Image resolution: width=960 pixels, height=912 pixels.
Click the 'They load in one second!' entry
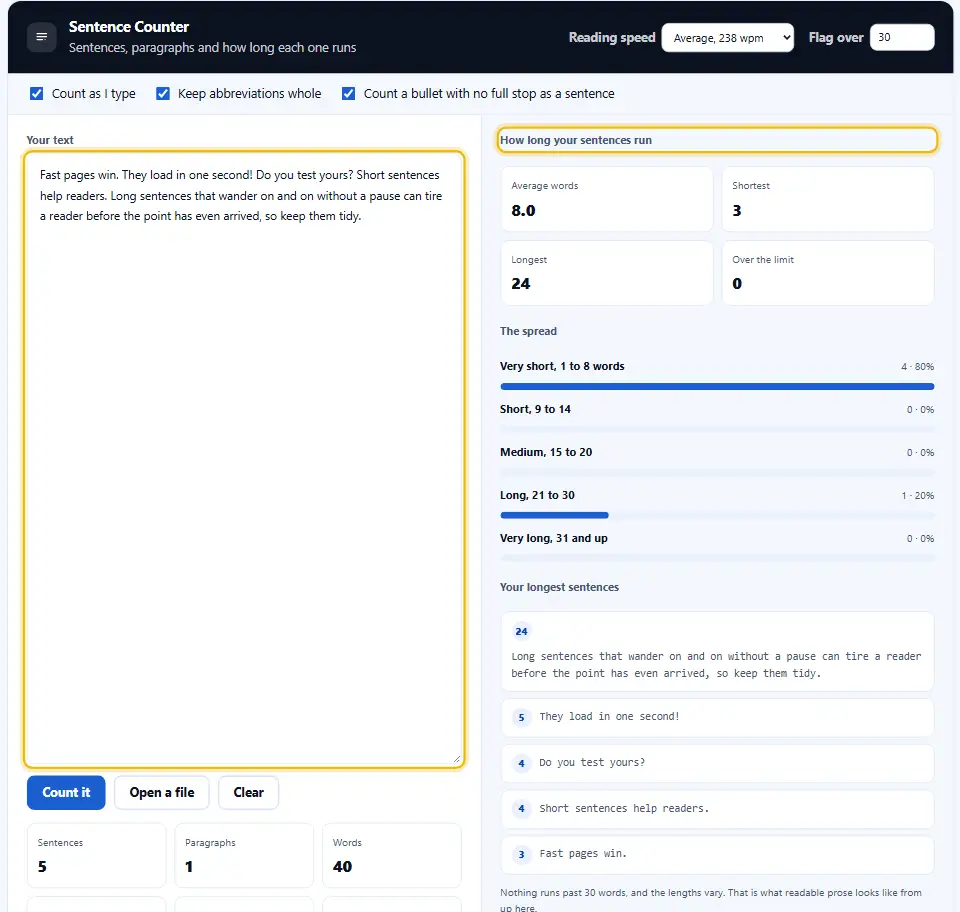tap(717, 717)
